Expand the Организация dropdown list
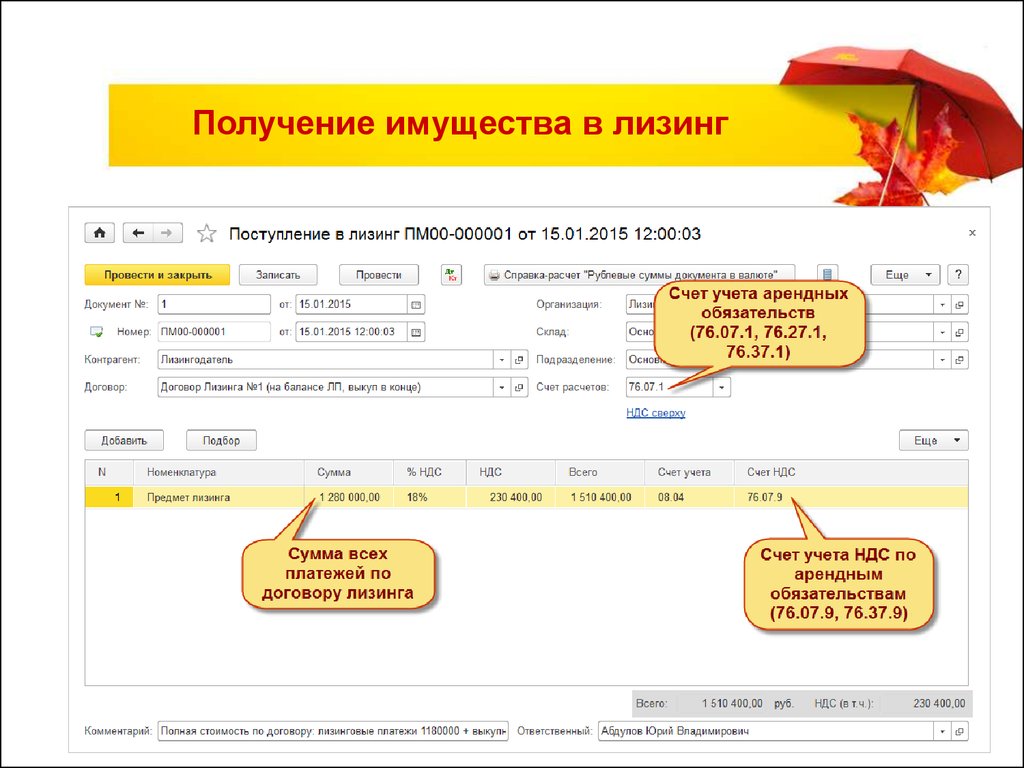Screen dimensions: 1024x768 942,304
